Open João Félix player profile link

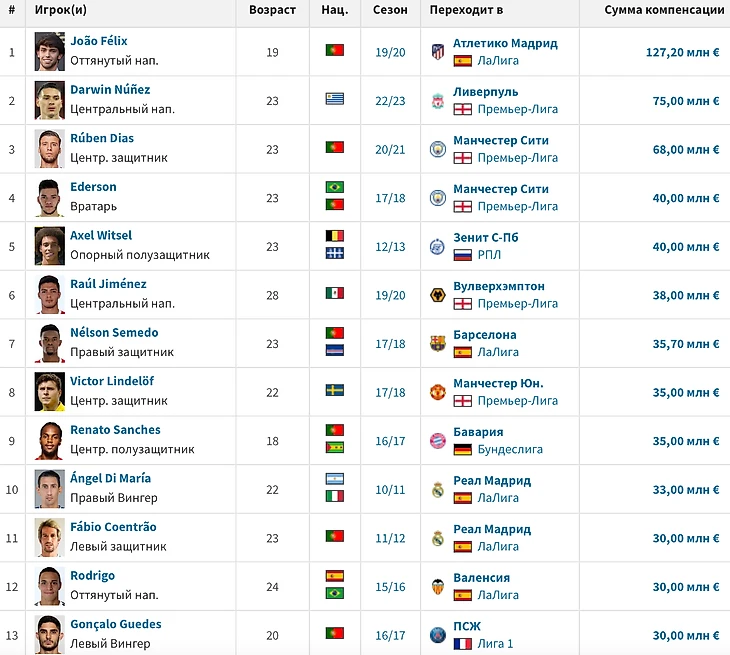click(x=99, y=41)
